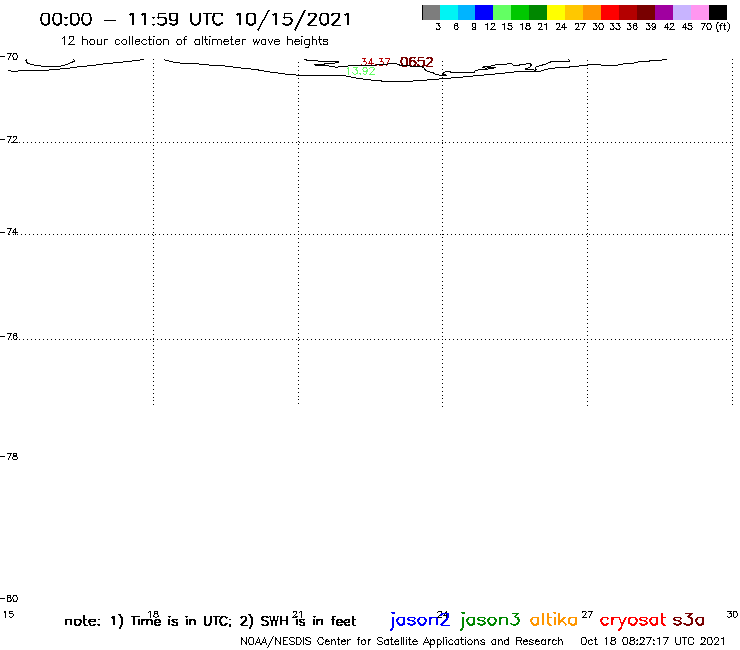Click the latitude label '-78'
The height and width of the screenshot is (650, 740).
9,456
